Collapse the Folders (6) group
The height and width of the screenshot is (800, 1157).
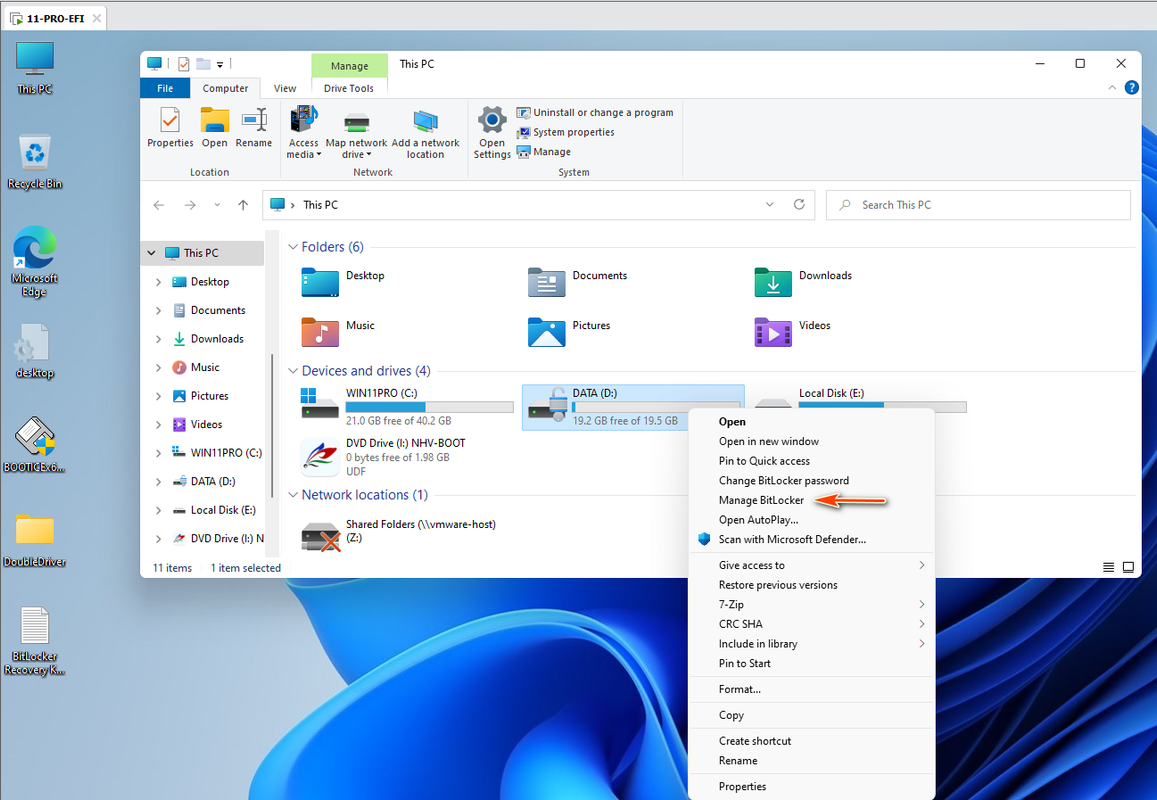pyautogui.click(x=293, y=246)
